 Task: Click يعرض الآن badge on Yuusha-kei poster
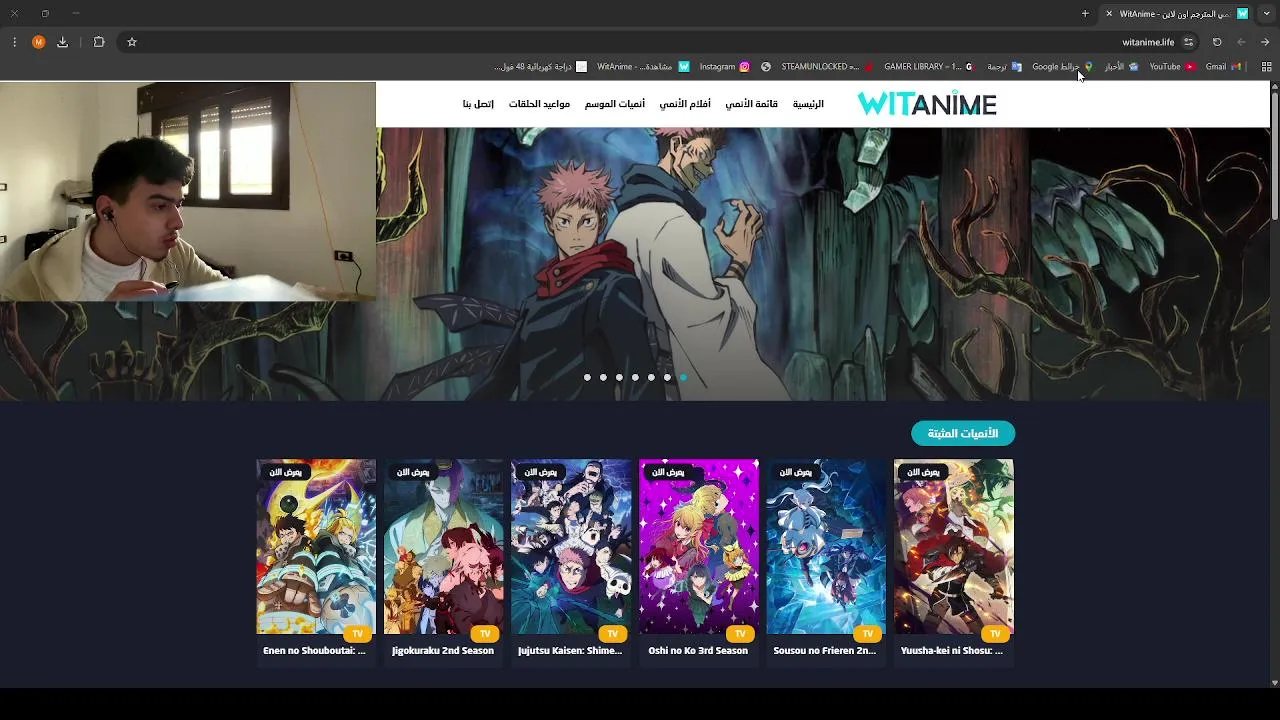[923, 472]
